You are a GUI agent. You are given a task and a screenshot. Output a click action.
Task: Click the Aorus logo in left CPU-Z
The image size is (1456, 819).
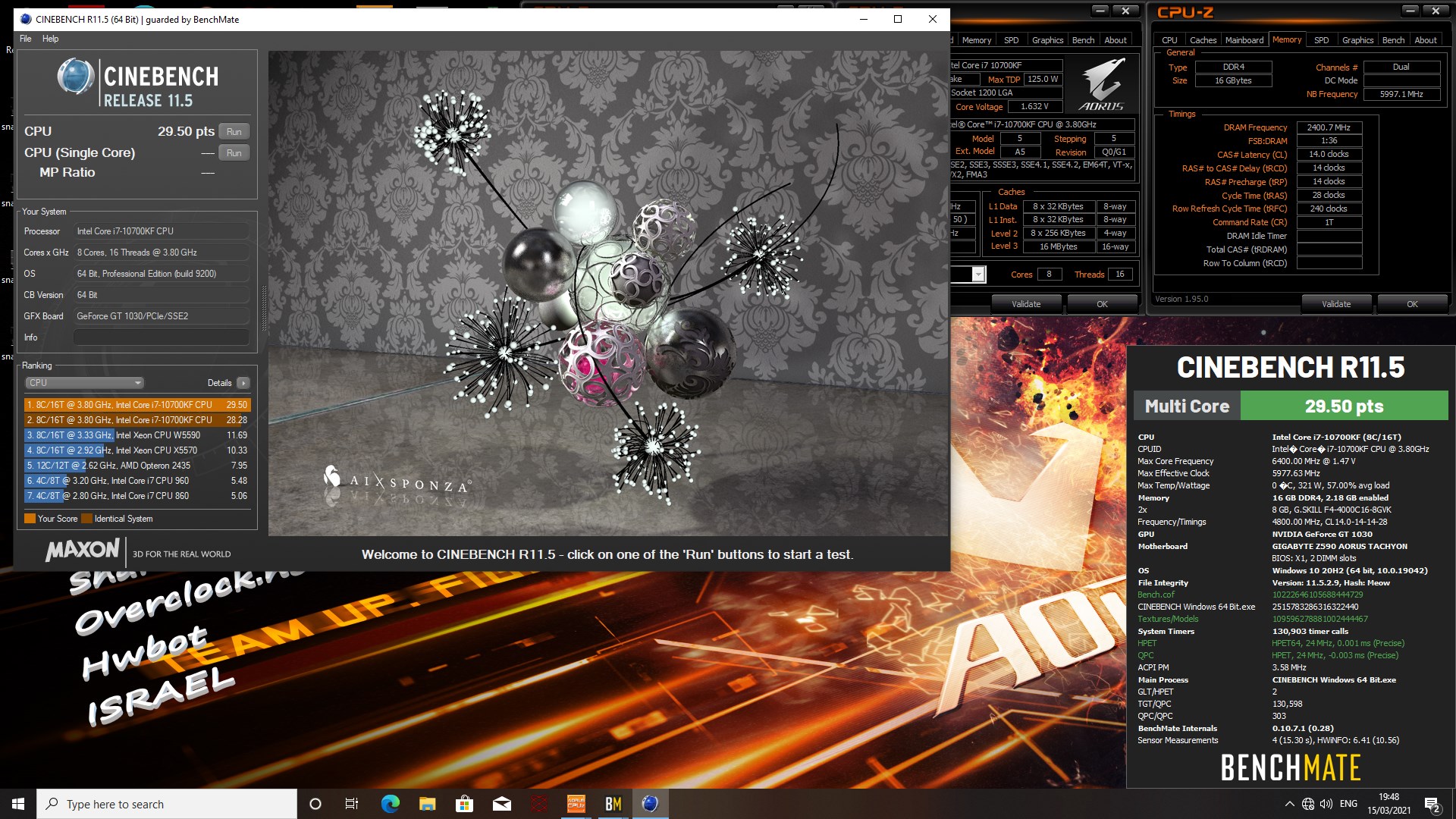point(1102,86)
